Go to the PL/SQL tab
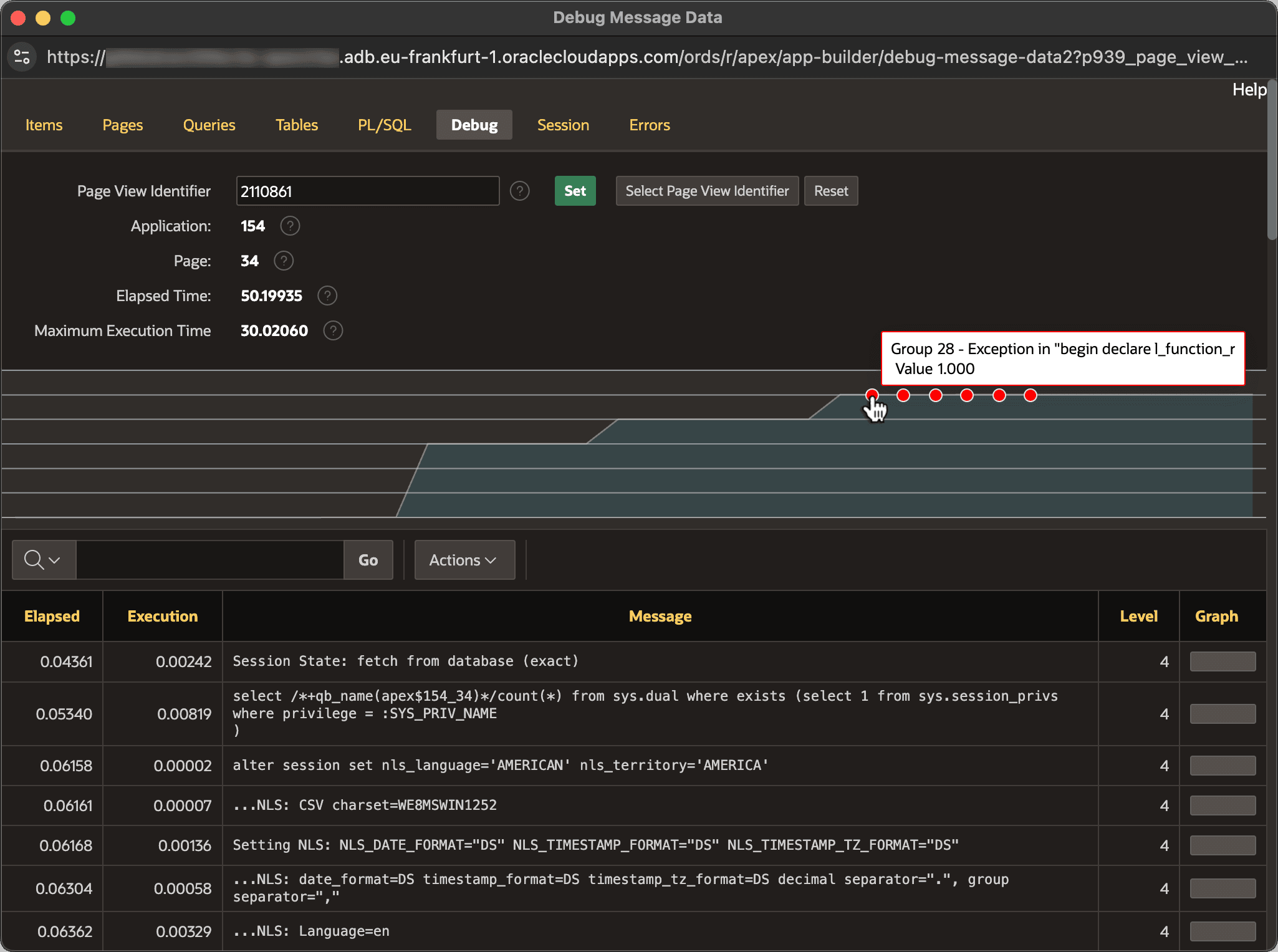The width and height of the screenshot is (1278, 952). [x=384, y=125]
